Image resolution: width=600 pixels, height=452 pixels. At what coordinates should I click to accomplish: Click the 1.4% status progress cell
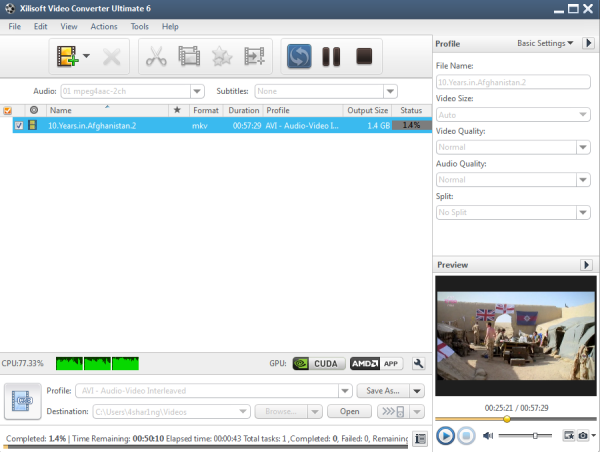(x=411, y=125)
